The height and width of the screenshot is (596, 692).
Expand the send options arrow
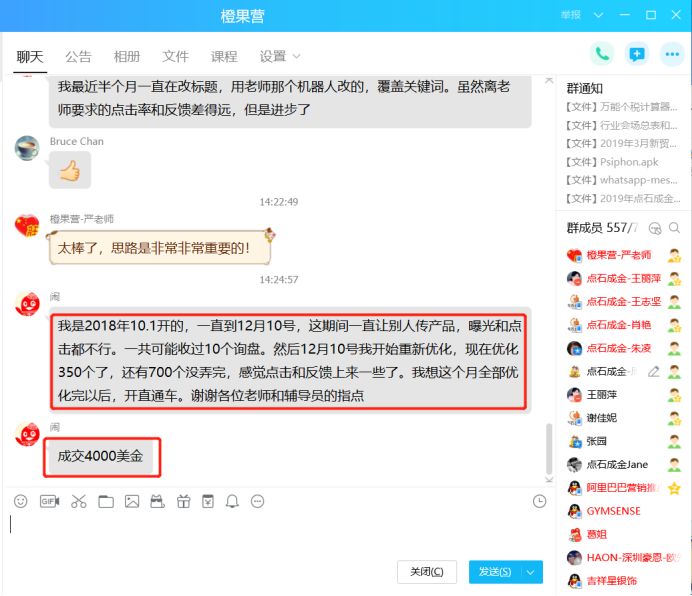point(531,572)
